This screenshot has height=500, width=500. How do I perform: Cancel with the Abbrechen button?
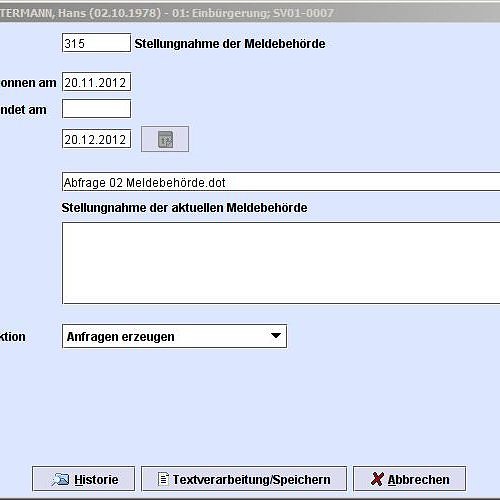[410, 479]
